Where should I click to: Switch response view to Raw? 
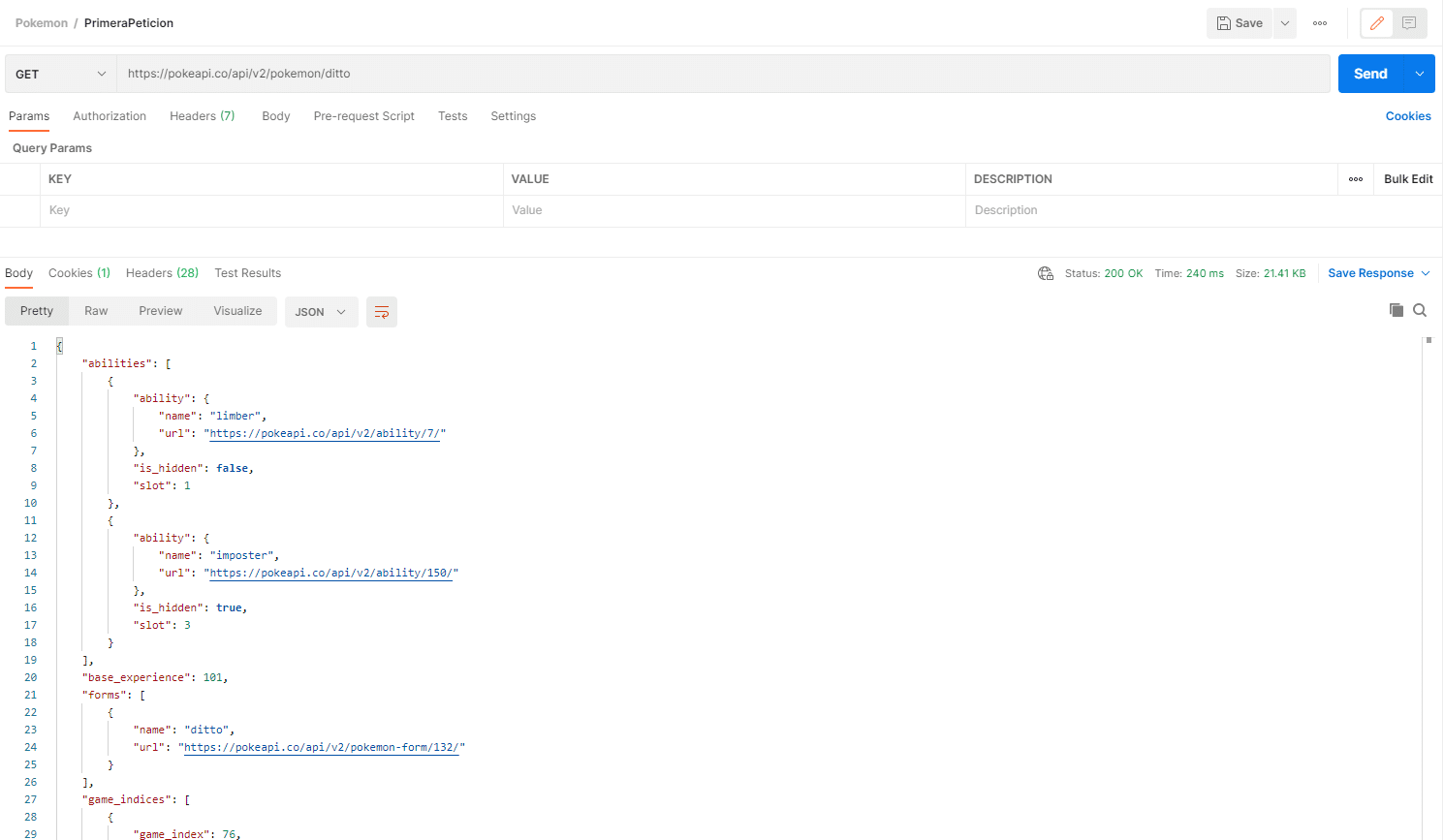(x=96, y=311)
